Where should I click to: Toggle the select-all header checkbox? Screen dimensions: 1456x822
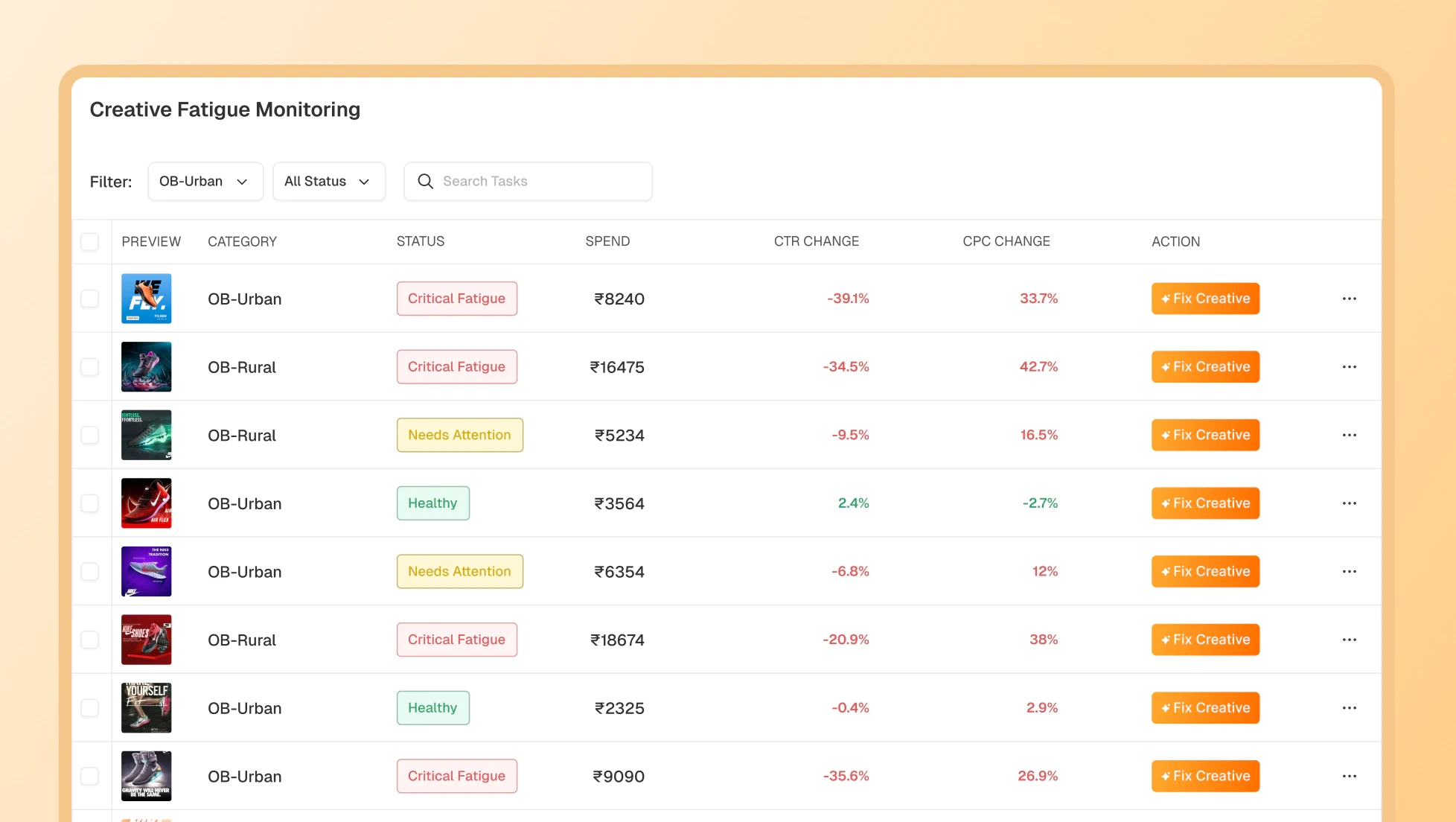(90, 241)
